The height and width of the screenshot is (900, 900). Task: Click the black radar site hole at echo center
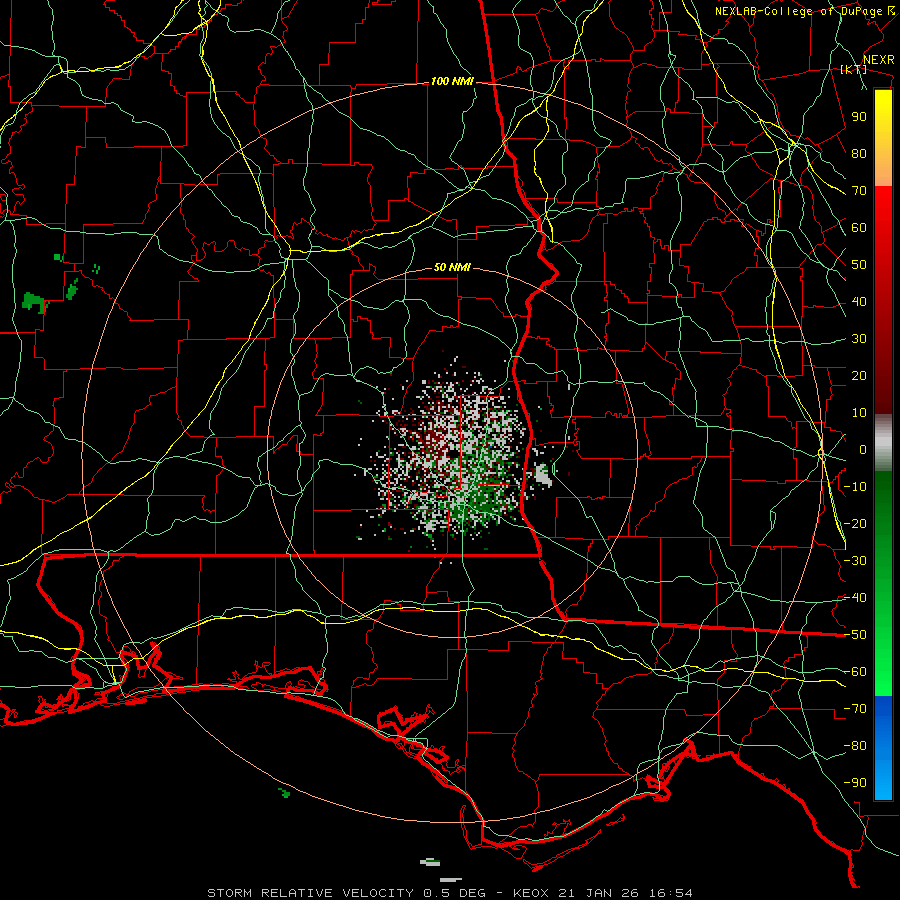(x=453, y=454)
